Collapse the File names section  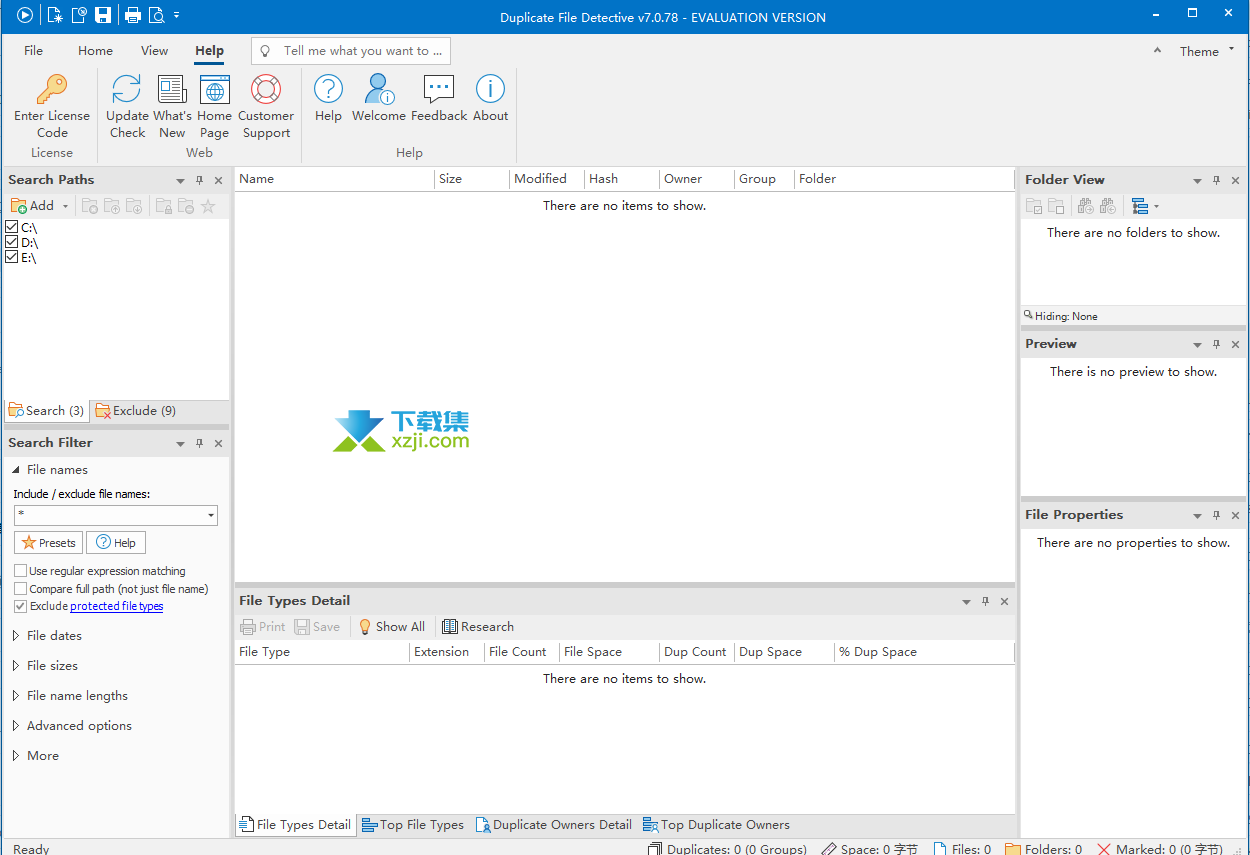click(16, 470)
